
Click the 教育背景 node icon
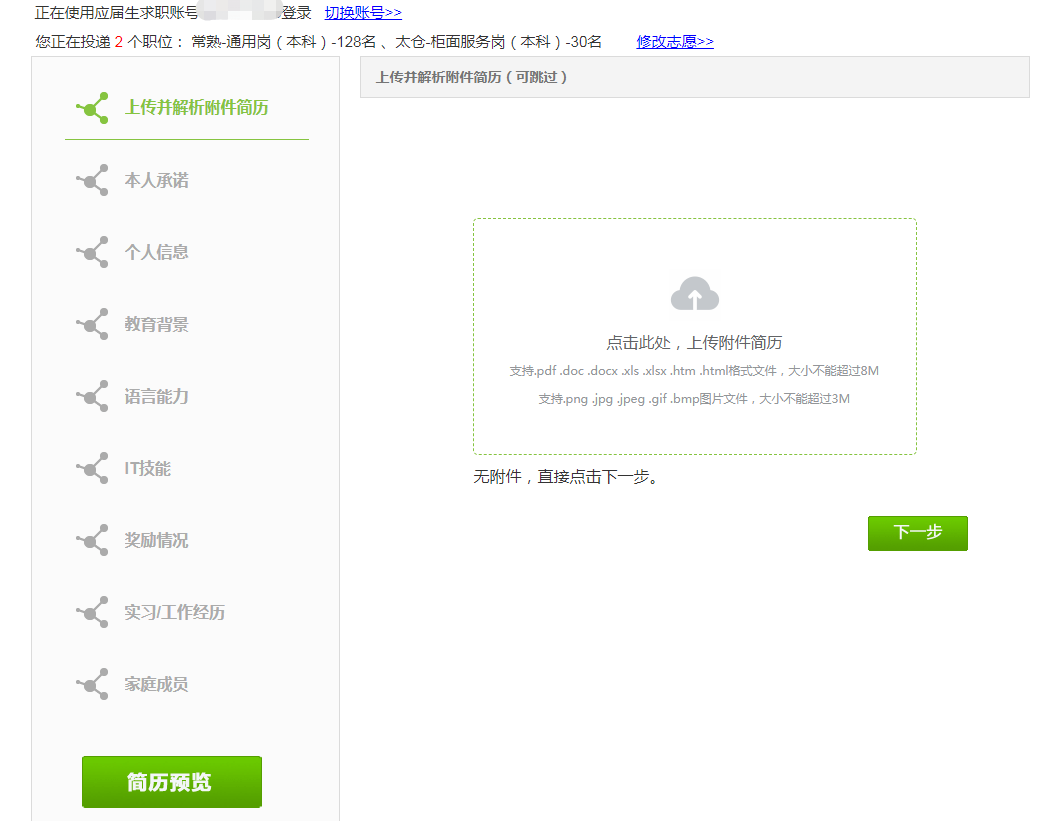tap(91, 324)
